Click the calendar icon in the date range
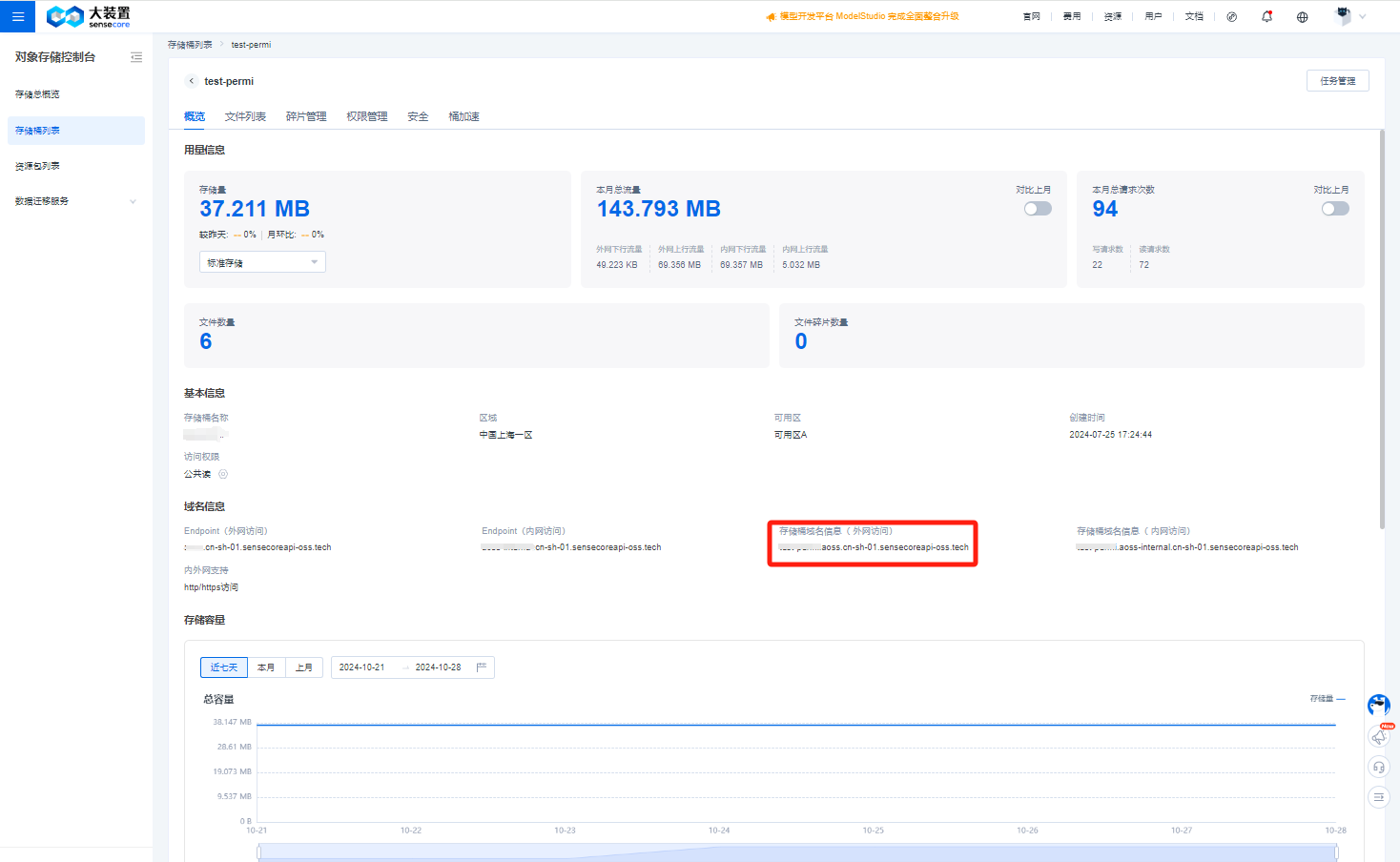Image resolution: width=1400 pixels, height=862 pixels. coord(482,667)
